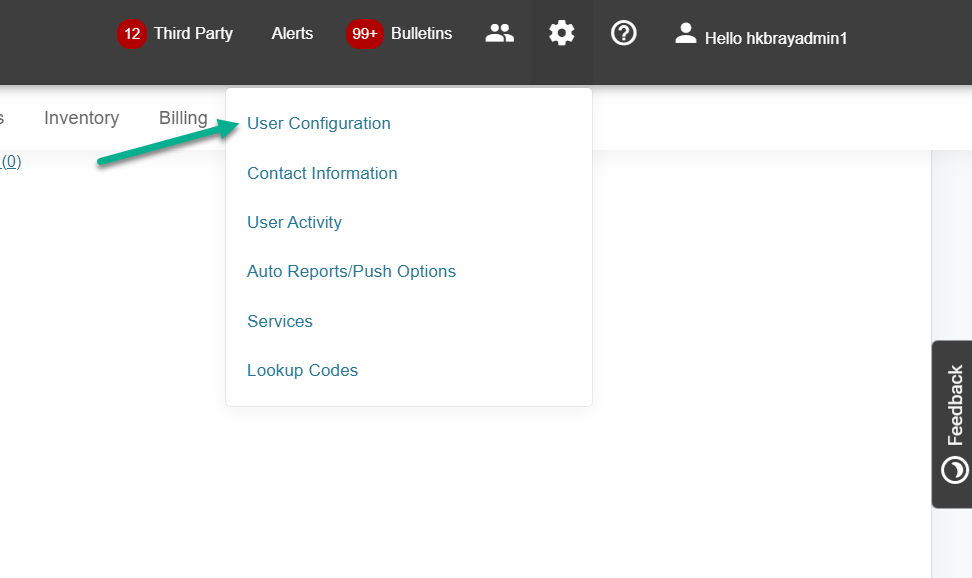Image resolution: width=972 pixels, height=578 pixels.
Task: Select User Configuration from settings menu
Action: pos(319,124)
